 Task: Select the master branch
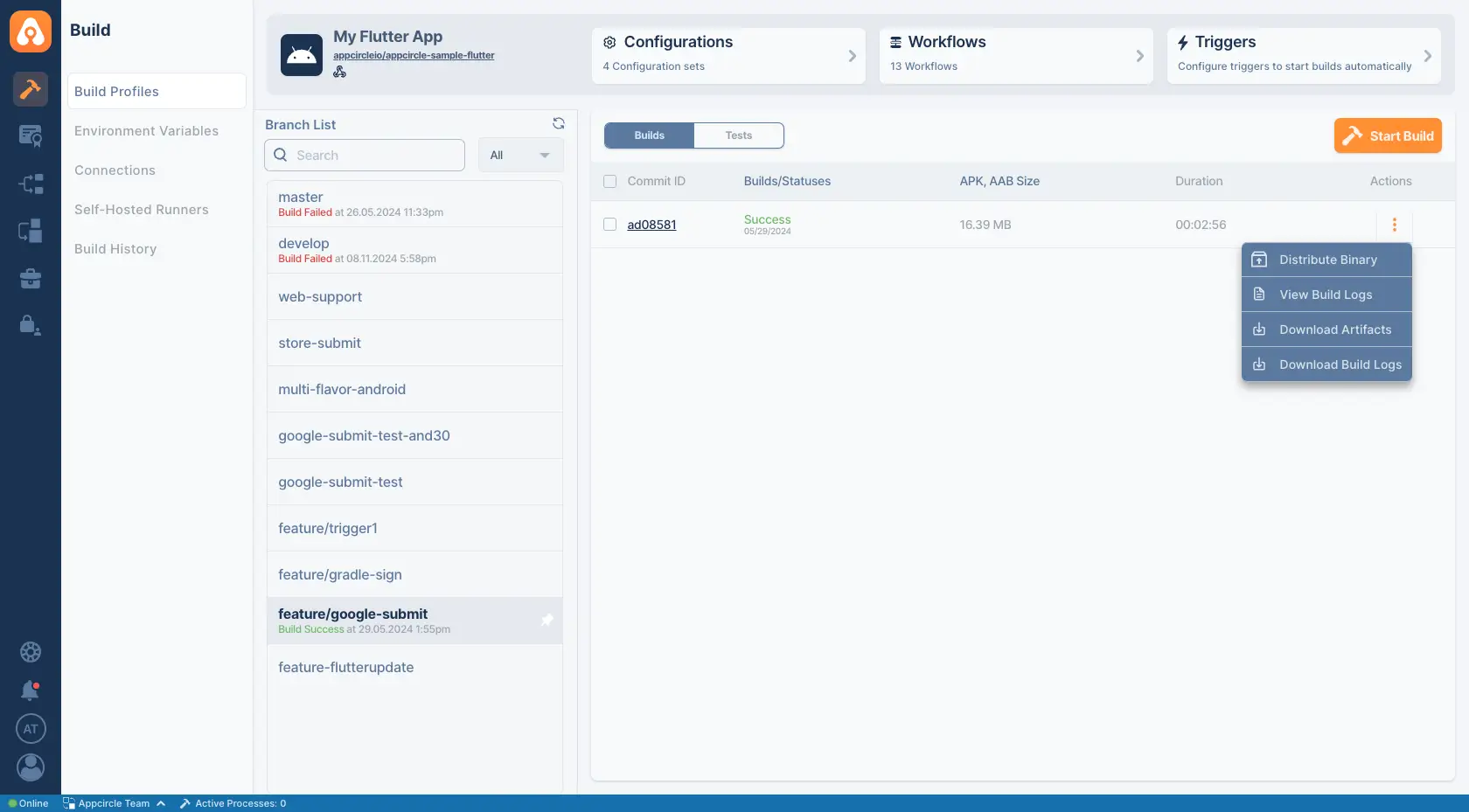point(414,204)
